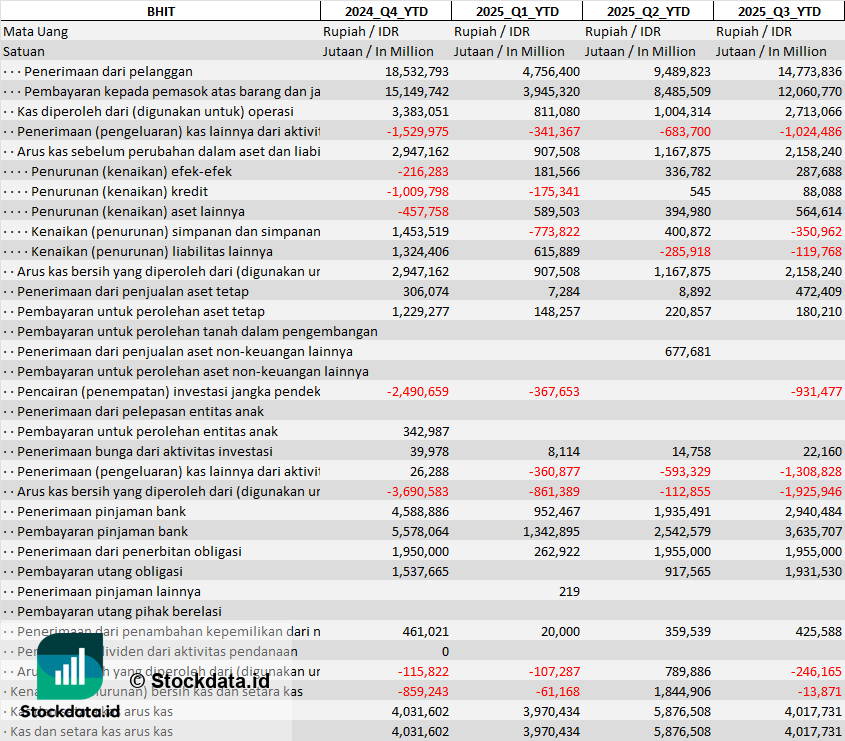This screenshot has height=741, width=845.
Task: Click the value 8,485,509
Action: pos(682,92)
